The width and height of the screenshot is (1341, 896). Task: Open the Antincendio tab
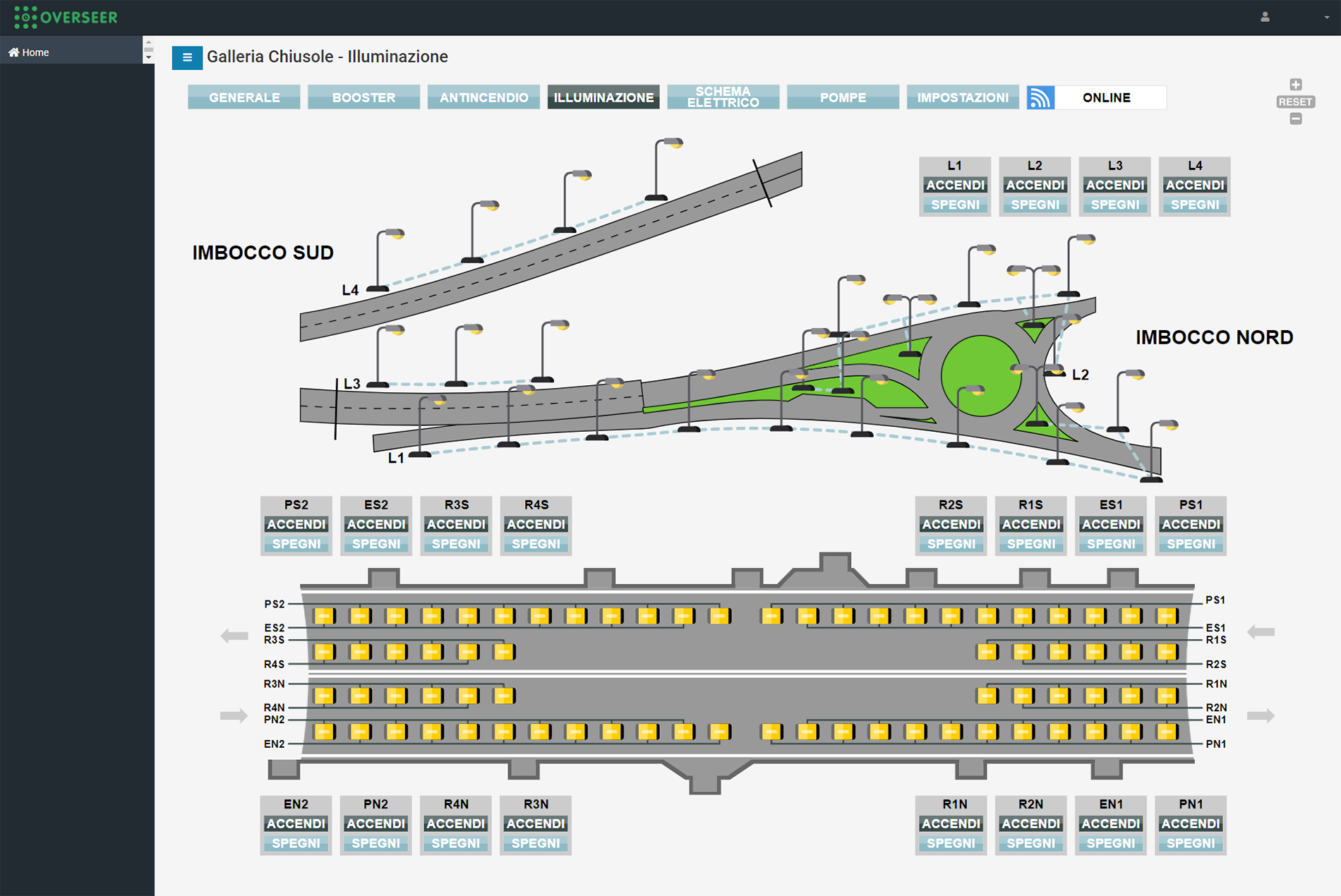[483, 97]
